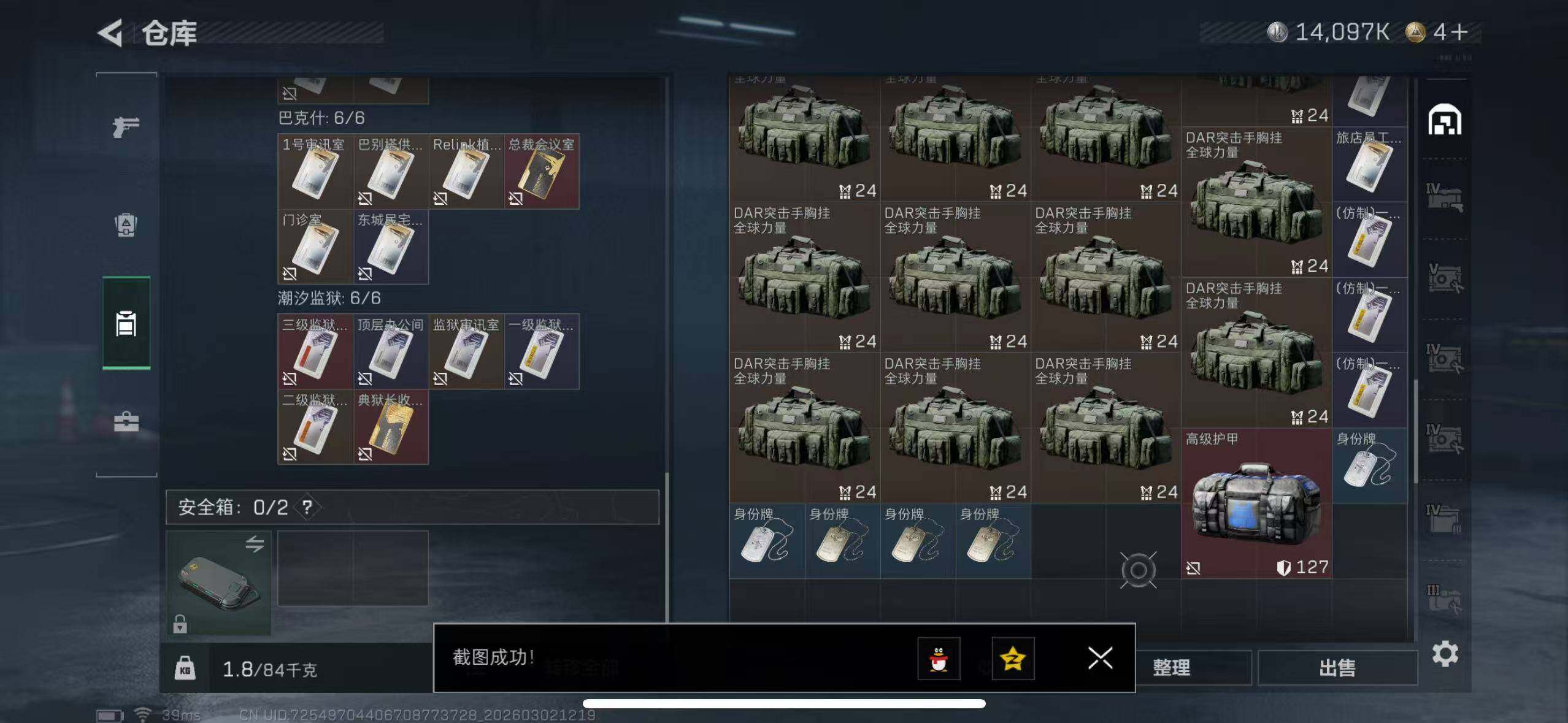
Task: Toggle the safe box swap arrows
Action: pyautogui.click(x=255, y=544)
